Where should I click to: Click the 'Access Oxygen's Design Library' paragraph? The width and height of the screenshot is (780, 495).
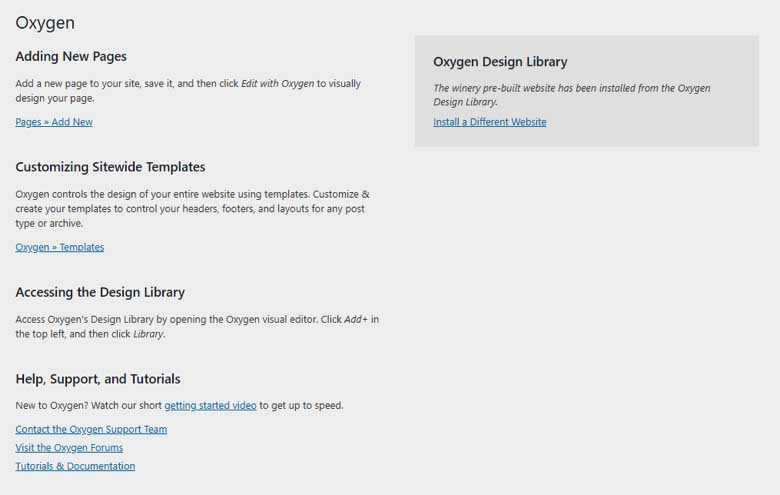tap(197, 326)
